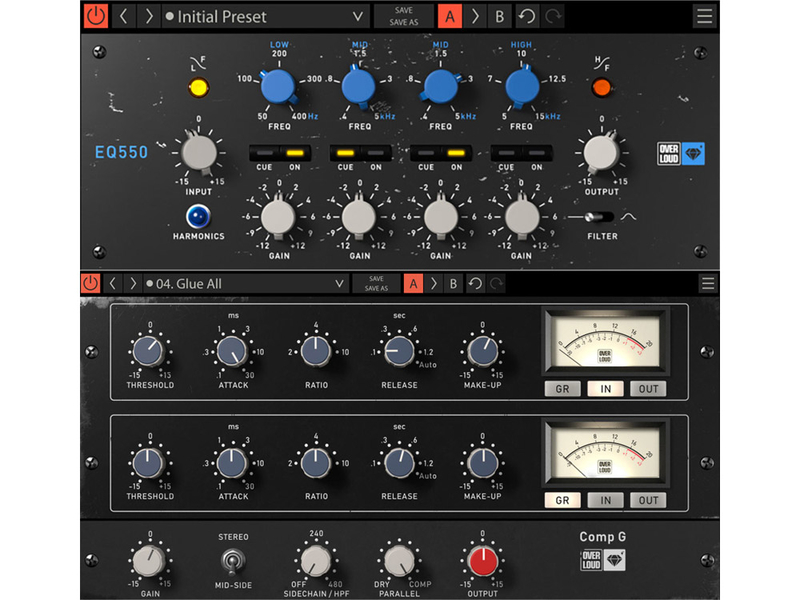Toggle the Comp G power bypass button

click(90, 283)
